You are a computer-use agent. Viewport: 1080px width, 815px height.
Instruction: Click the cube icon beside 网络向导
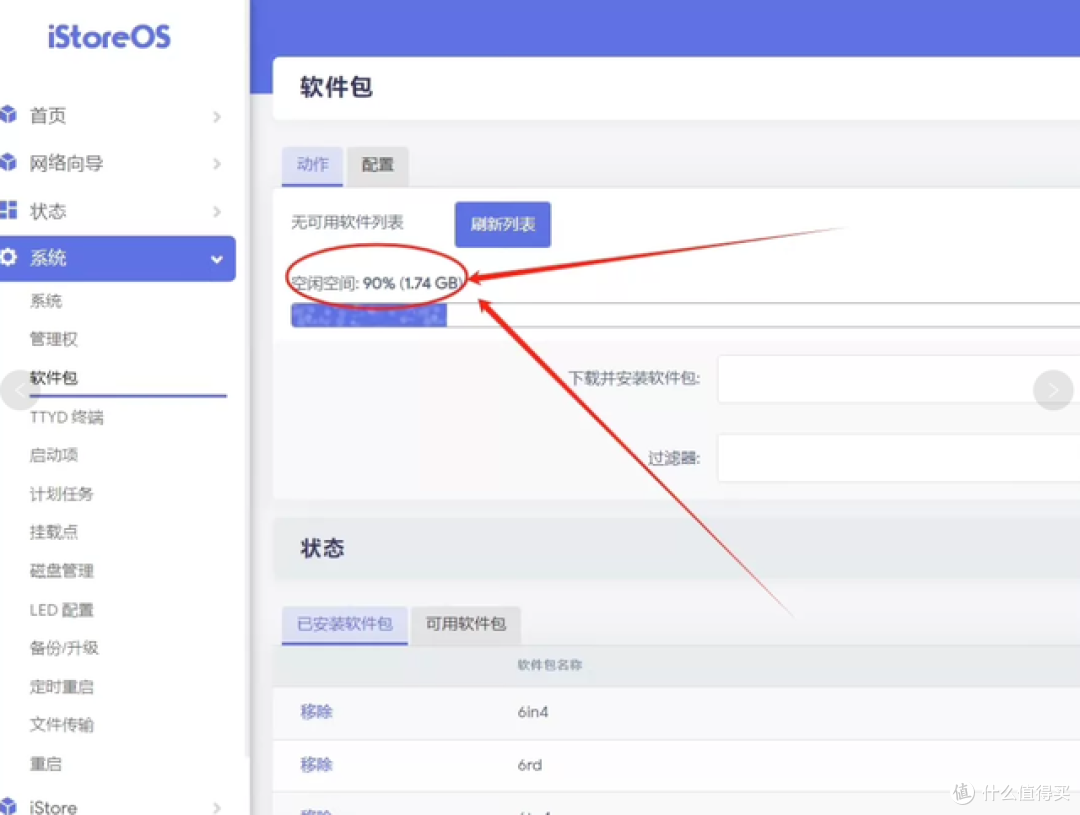pos(8,163)
